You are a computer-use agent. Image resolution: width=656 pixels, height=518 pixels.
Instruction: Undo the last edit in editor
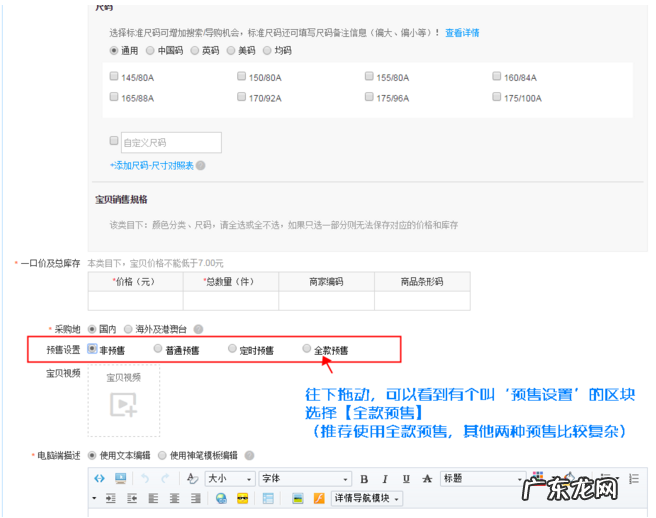pos(145,478)
